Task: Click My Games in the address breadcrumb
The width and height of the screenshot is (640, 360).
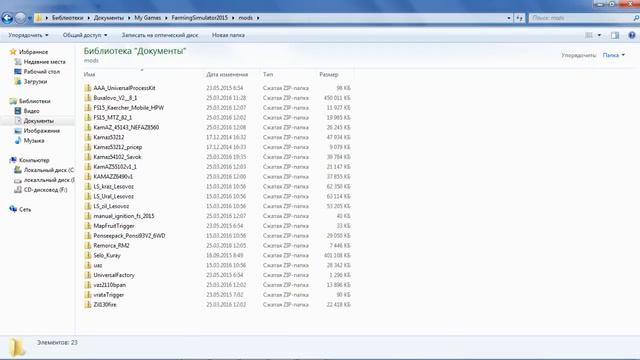Action: [x=147, y=18]
